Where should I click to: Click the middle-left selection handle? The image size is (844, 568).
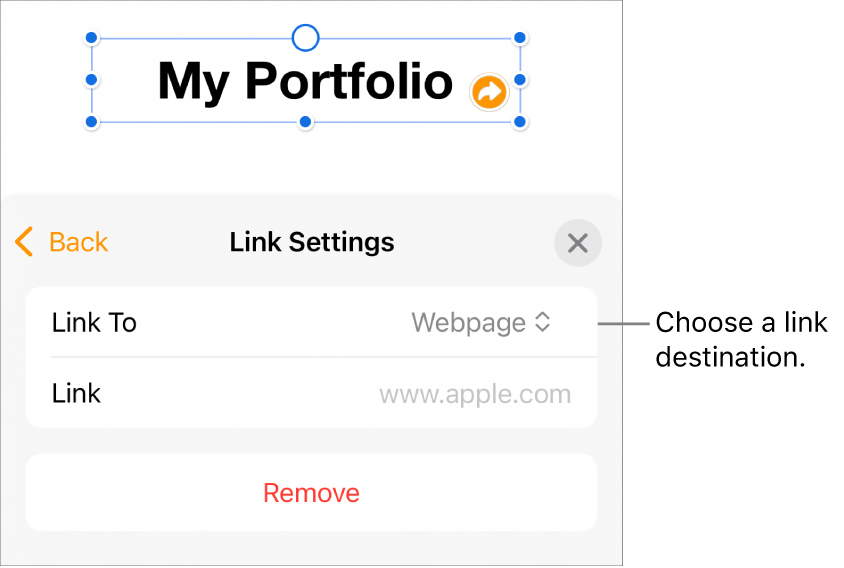[x=91, y=78]
